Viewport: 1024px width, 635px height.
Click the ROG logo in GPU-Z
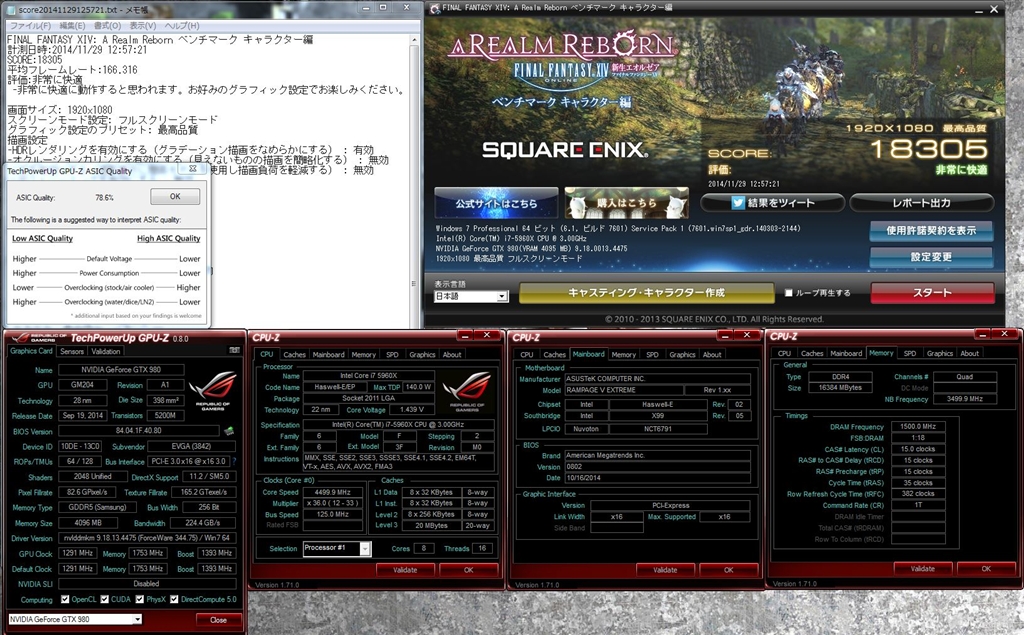pos(212,389)
